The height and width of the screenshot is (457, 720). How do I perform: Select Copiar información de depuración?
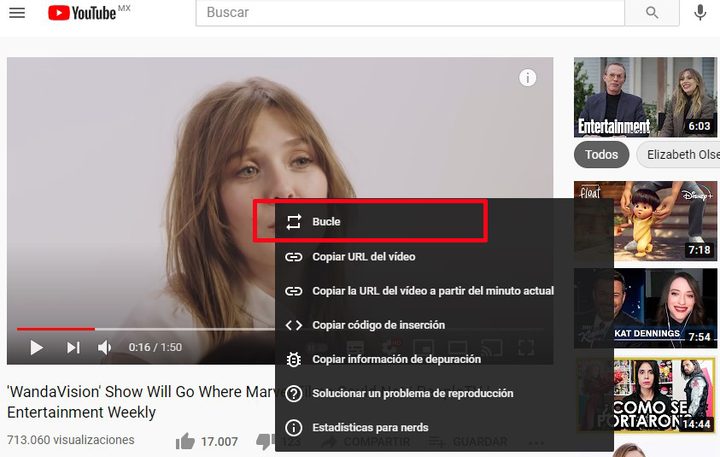[444, 359]
